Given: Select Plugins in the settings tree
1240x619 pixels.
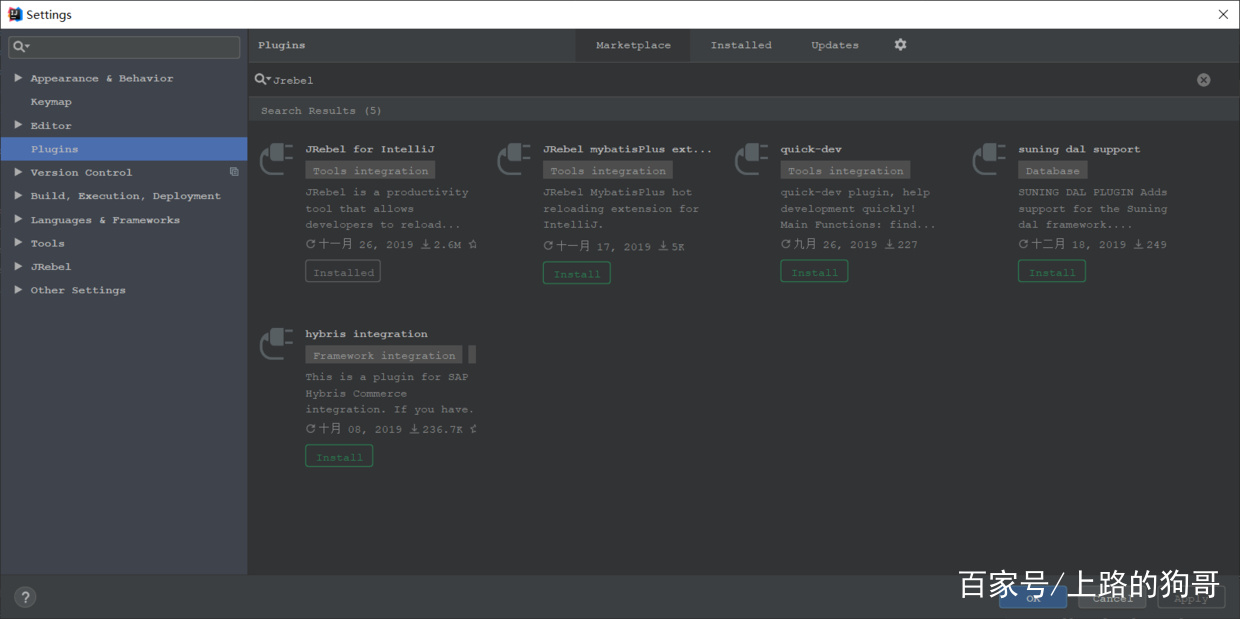Looking at the screenshot, I should click(x=124, y=149).
